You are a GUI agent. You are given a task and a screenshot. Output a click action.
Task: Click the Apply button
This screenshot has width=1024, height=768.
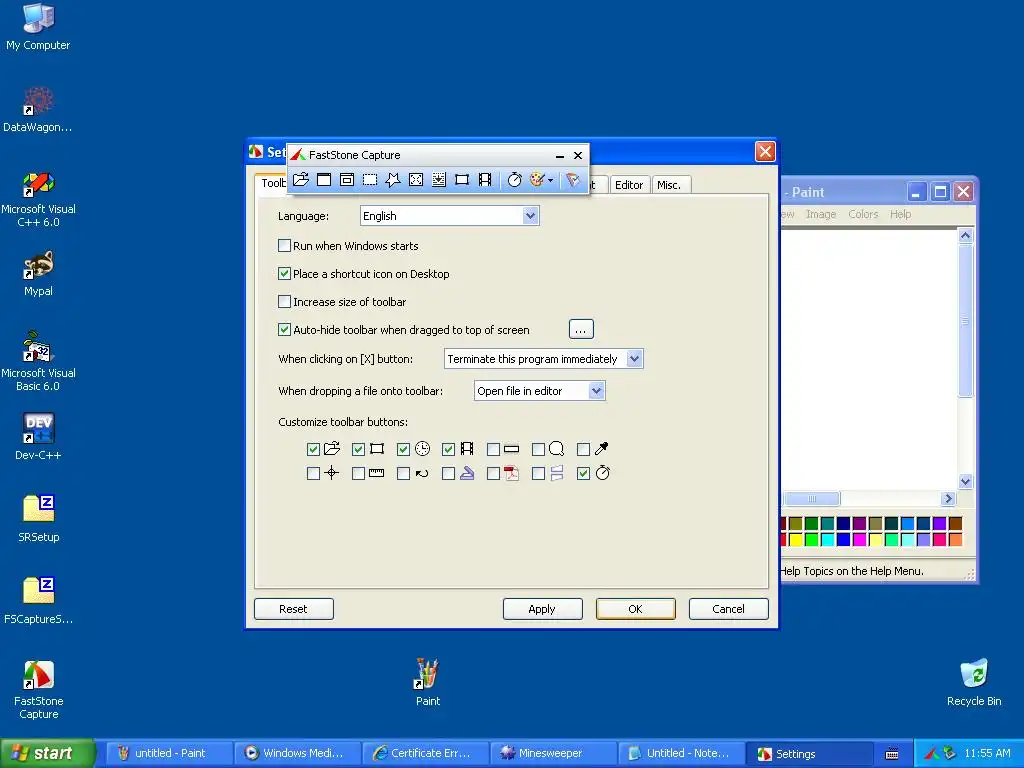(542, 609)
